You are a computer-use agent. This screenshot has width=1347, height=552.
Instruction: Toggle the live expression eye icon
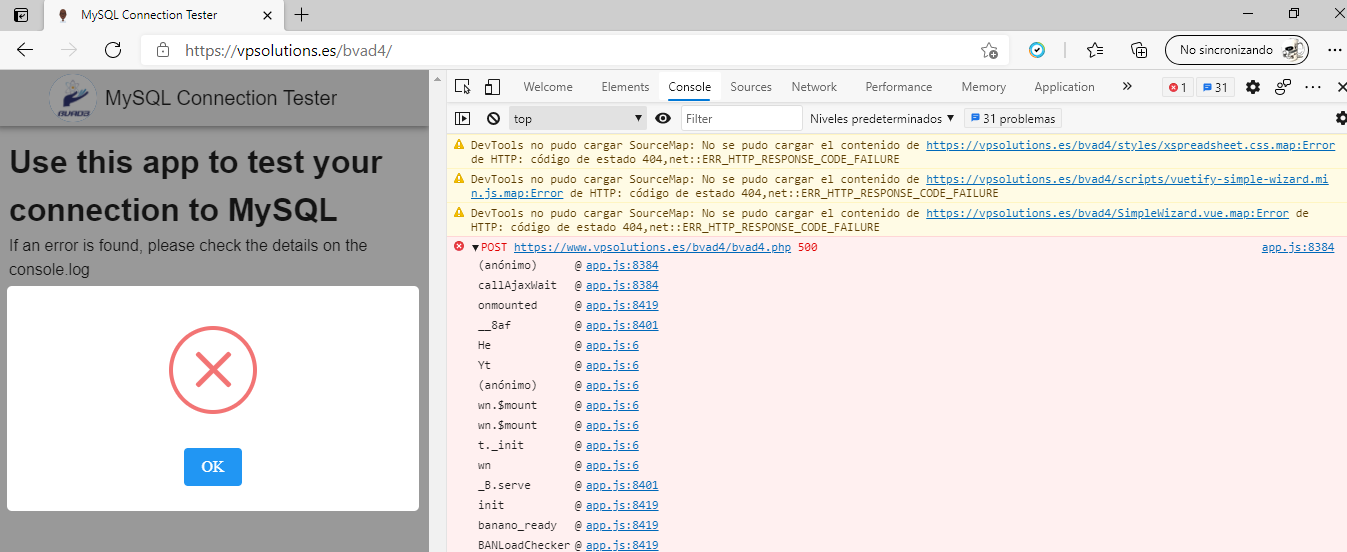coord(663,118)
